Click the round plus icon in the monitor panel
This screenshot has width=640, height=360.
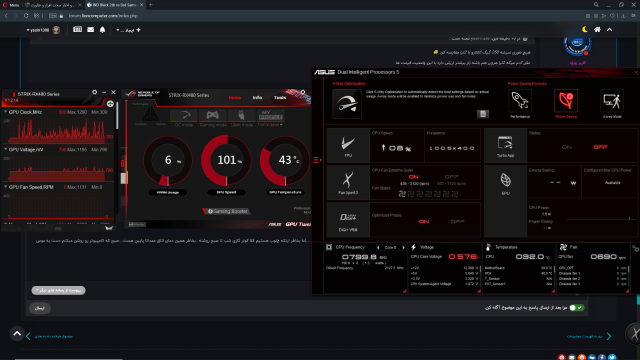110,104
